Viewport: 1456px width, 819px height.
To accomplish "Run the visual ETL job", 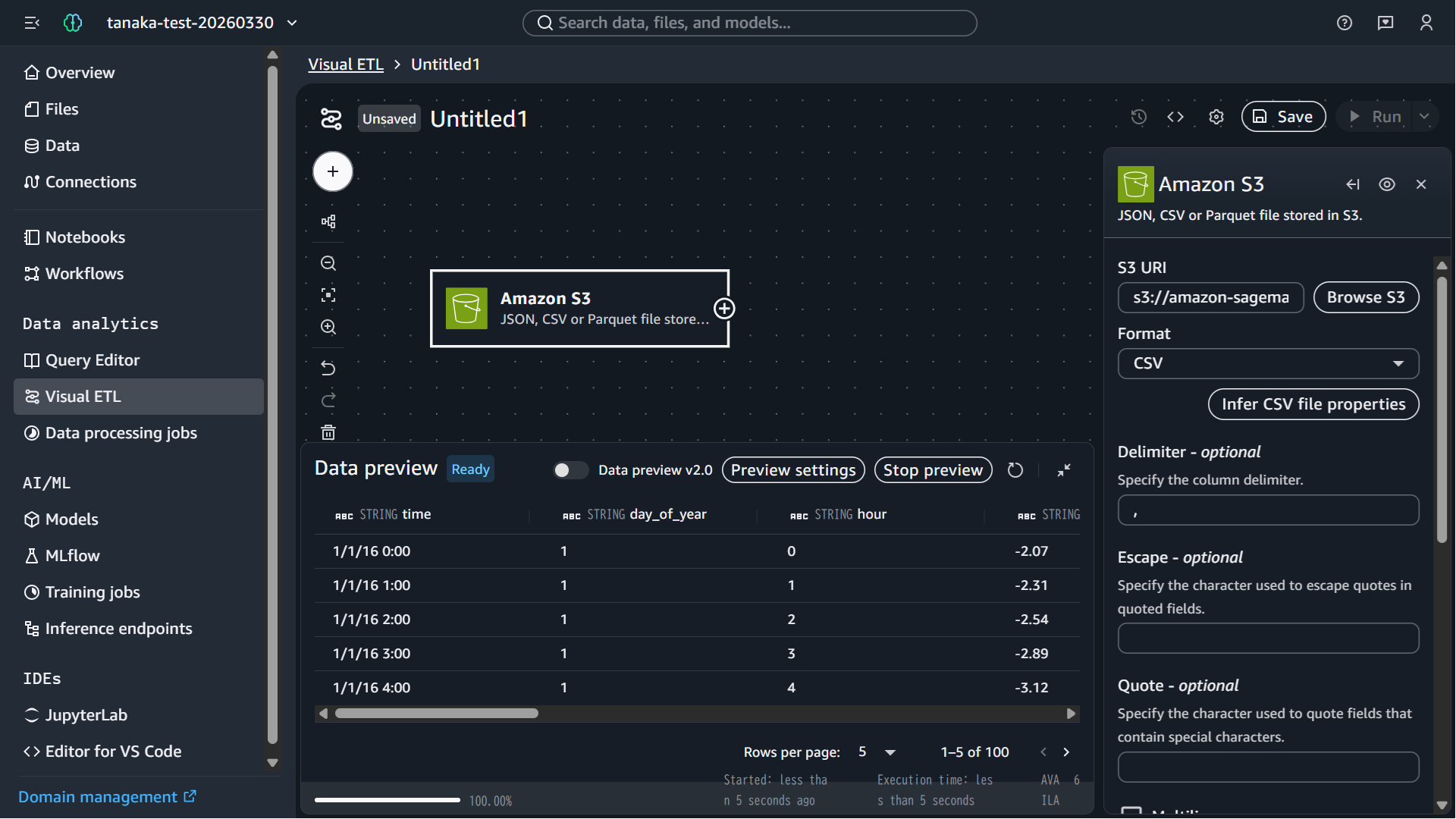I will [1376, 117].
